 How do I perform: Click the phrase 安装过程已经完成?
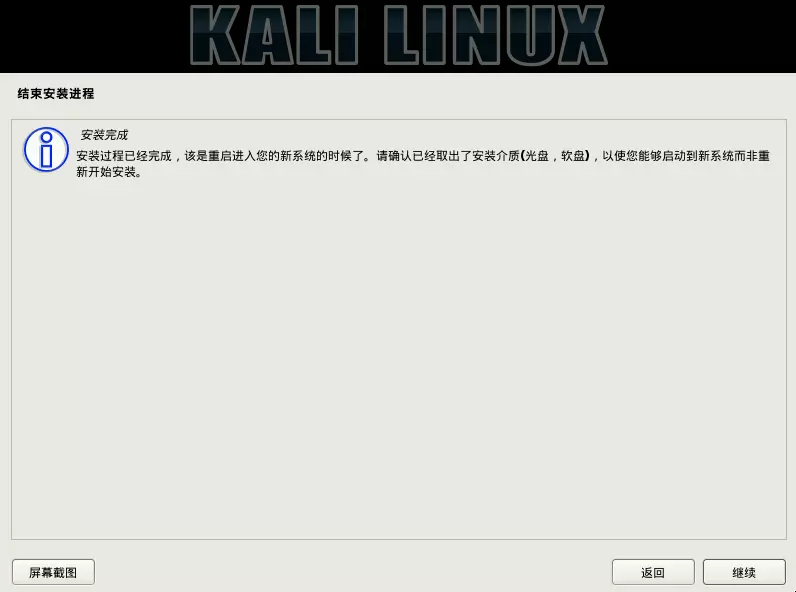[x=124, y=156]
